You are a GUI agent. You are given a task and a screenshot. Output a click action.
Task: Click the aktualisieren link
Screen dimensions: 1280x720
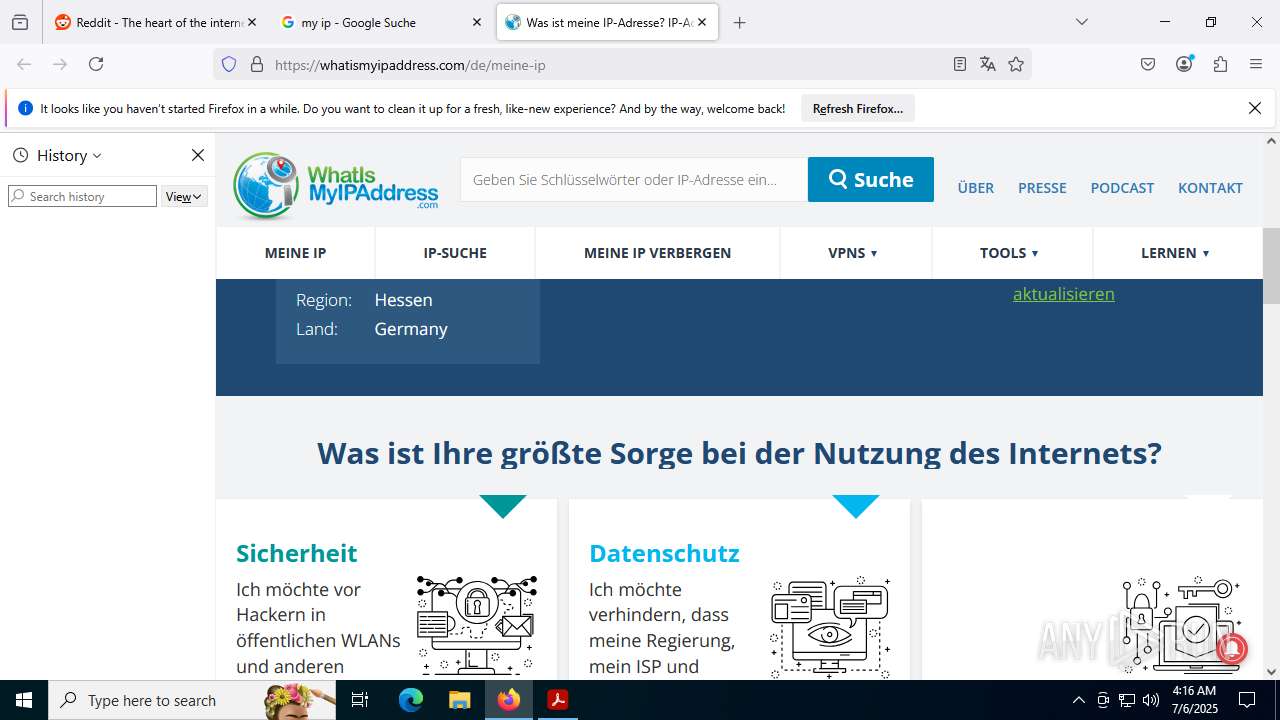tap(1063, 294)
